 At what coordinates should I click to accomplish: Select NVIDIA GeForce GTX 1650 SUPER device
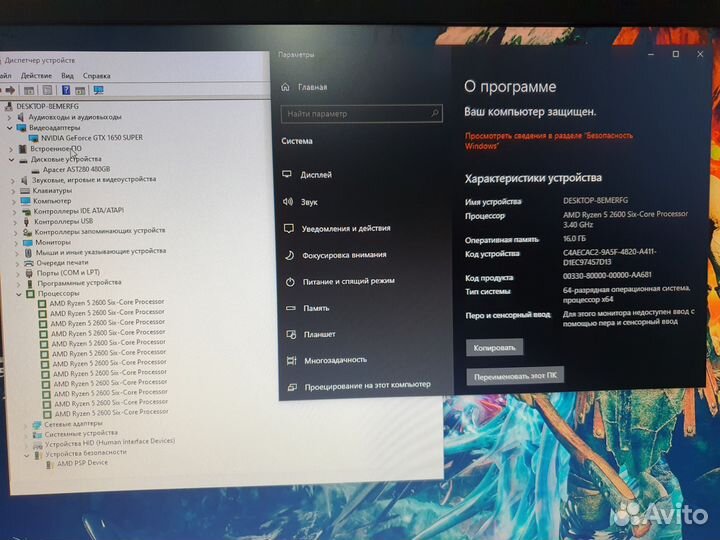click(92, 138)
